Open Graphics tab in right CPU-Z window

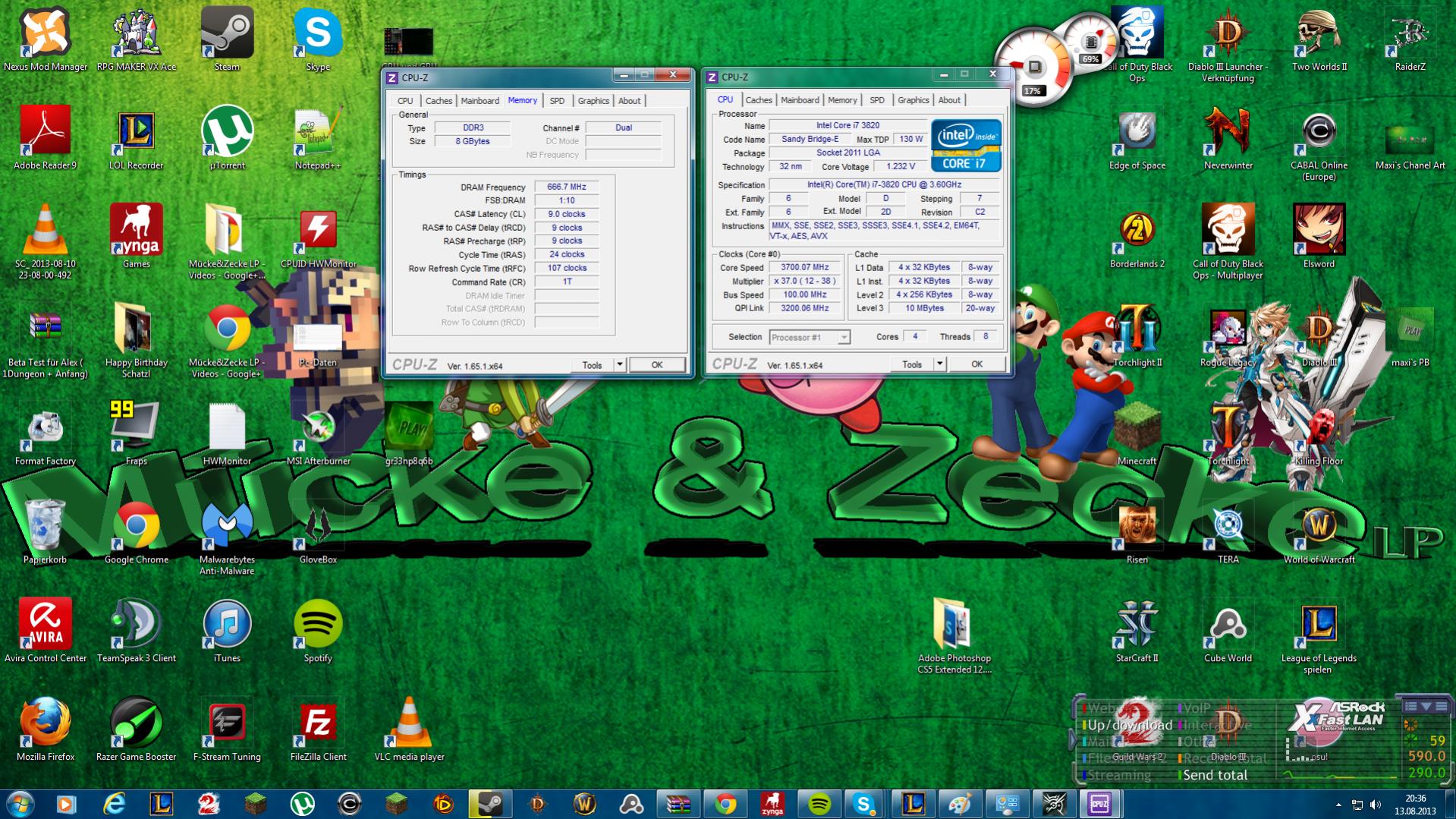click(x=913, y=99)
